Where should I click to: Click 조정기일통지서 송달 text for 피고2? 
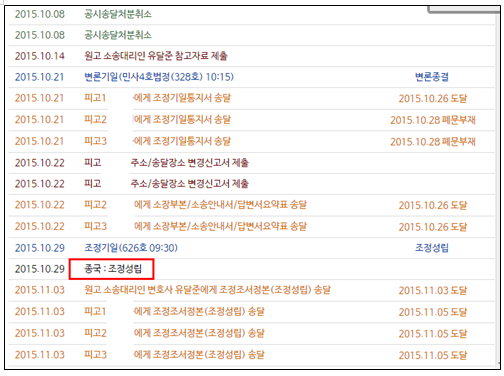tap(191, 120)
